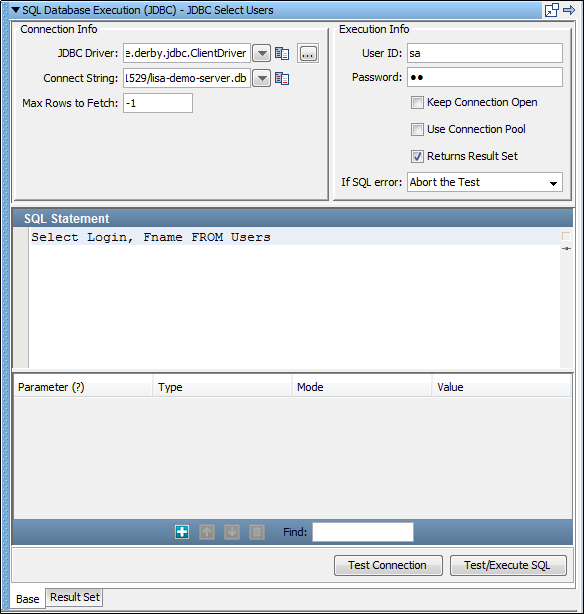The image size is (584, 614).
Task: Click the User ID field
Action: (485, 53)
